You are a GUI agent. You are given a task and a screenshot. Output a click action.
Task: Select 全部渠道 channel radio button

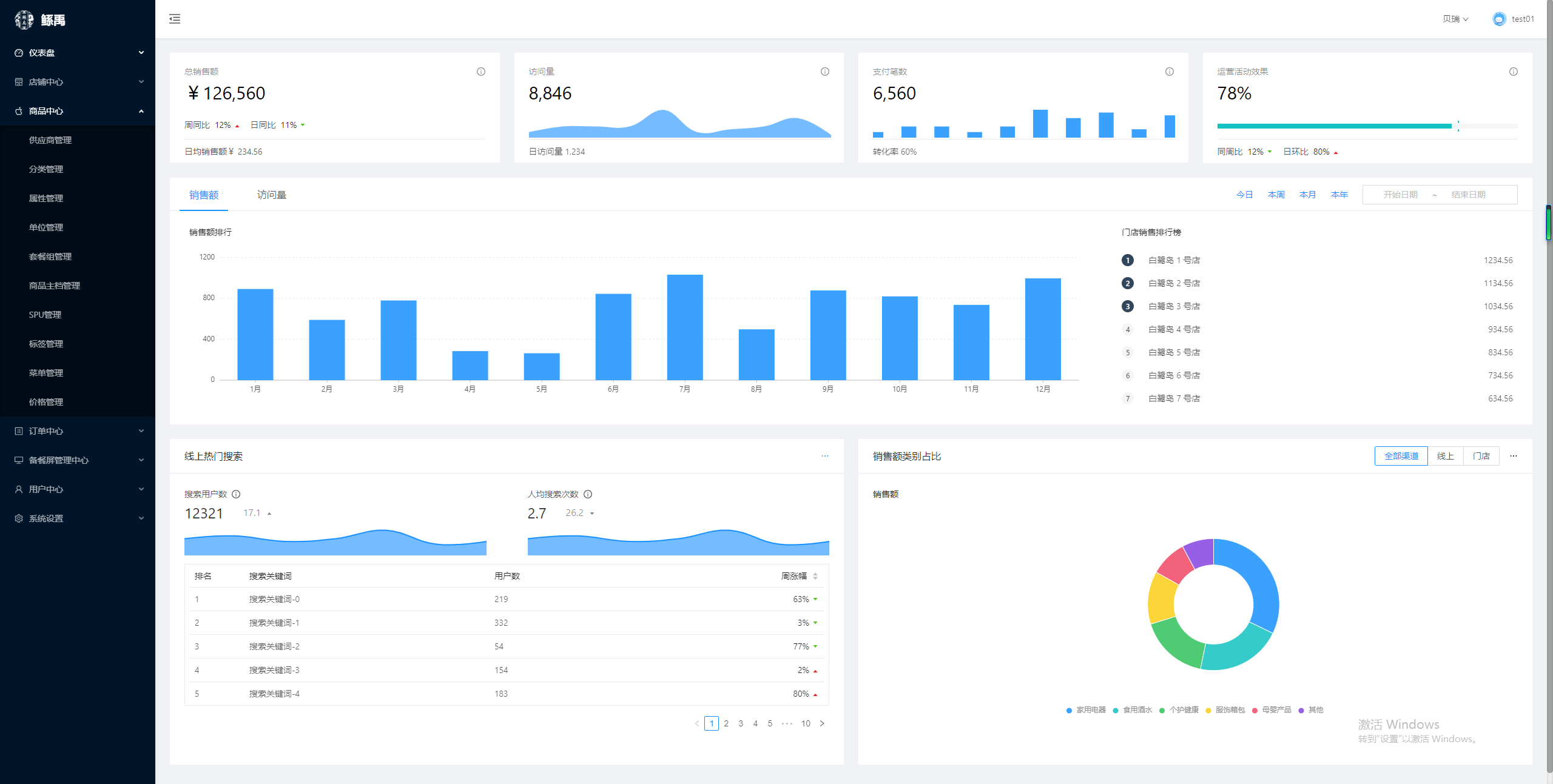click(1401, 456)
